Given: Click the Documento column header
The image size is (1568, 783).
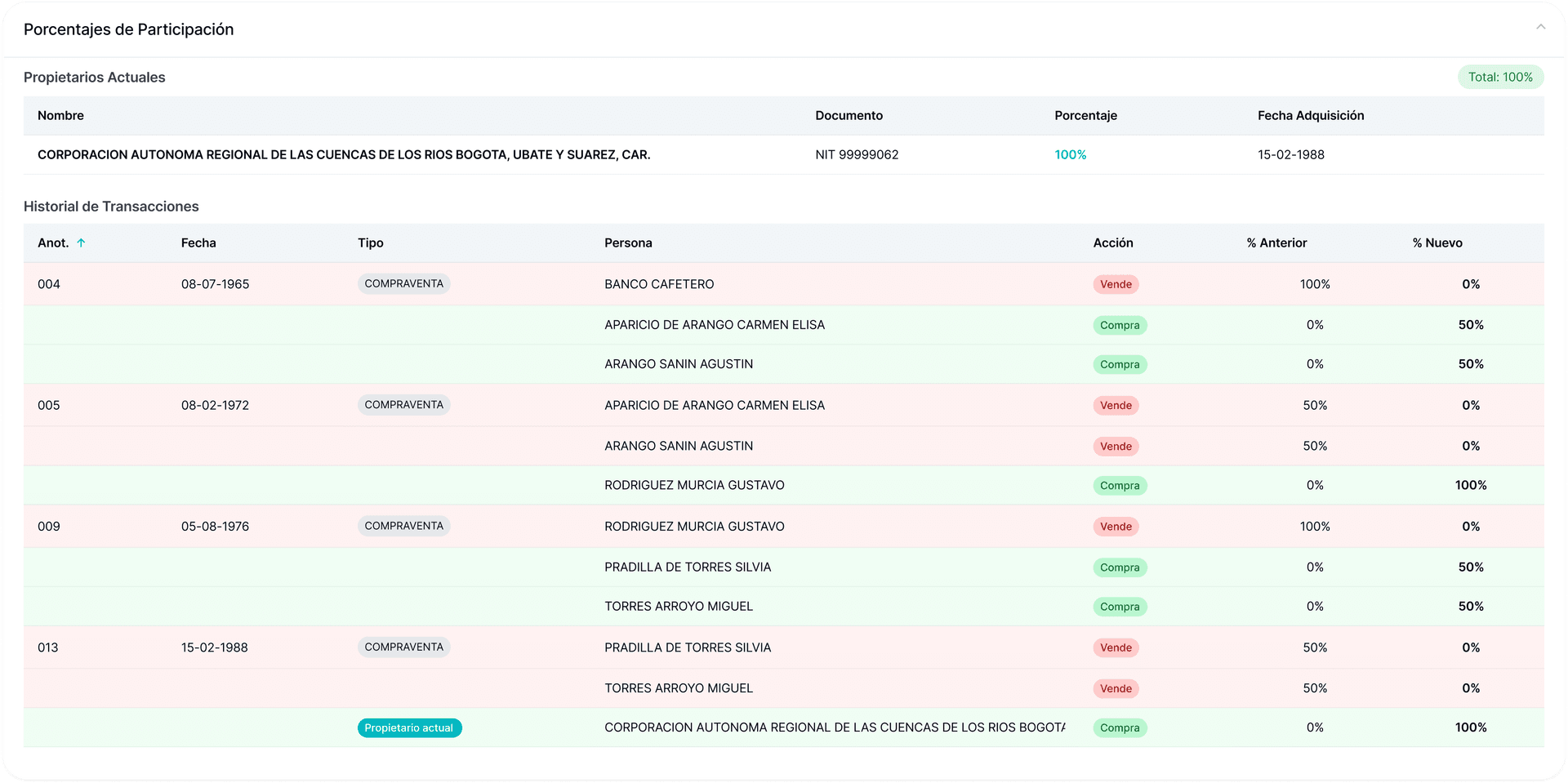Looking at the screenshot, I should click(x=849, y=115).
